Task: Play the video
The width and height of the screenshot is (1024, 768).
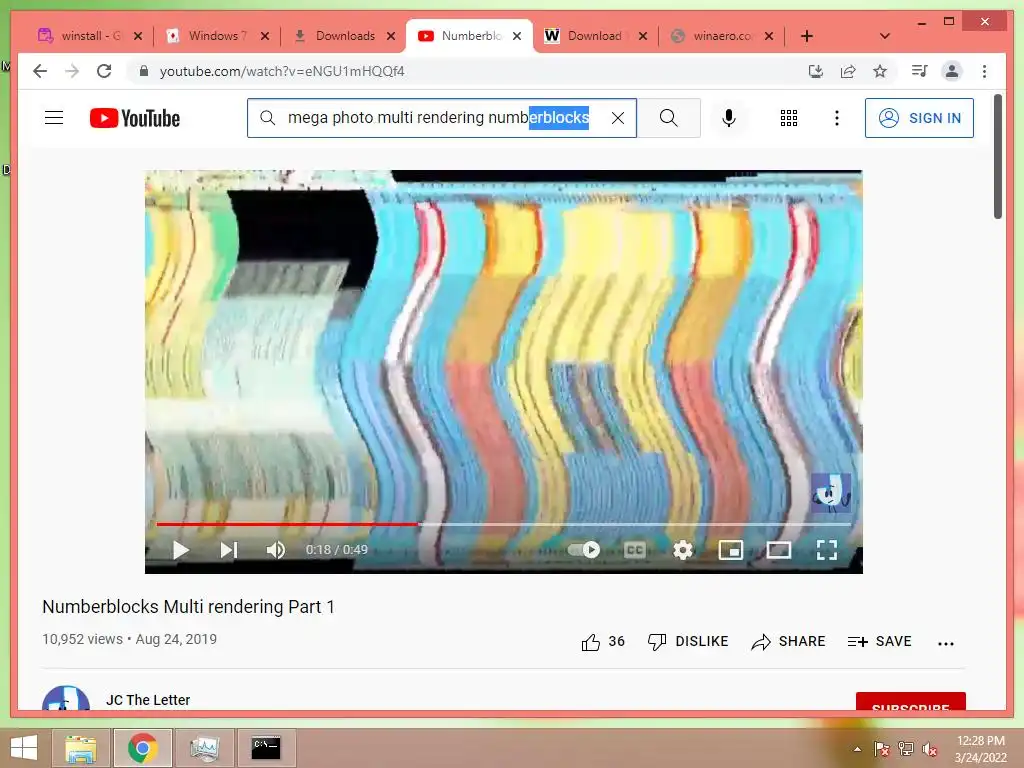Action: [x=181, y=550]
